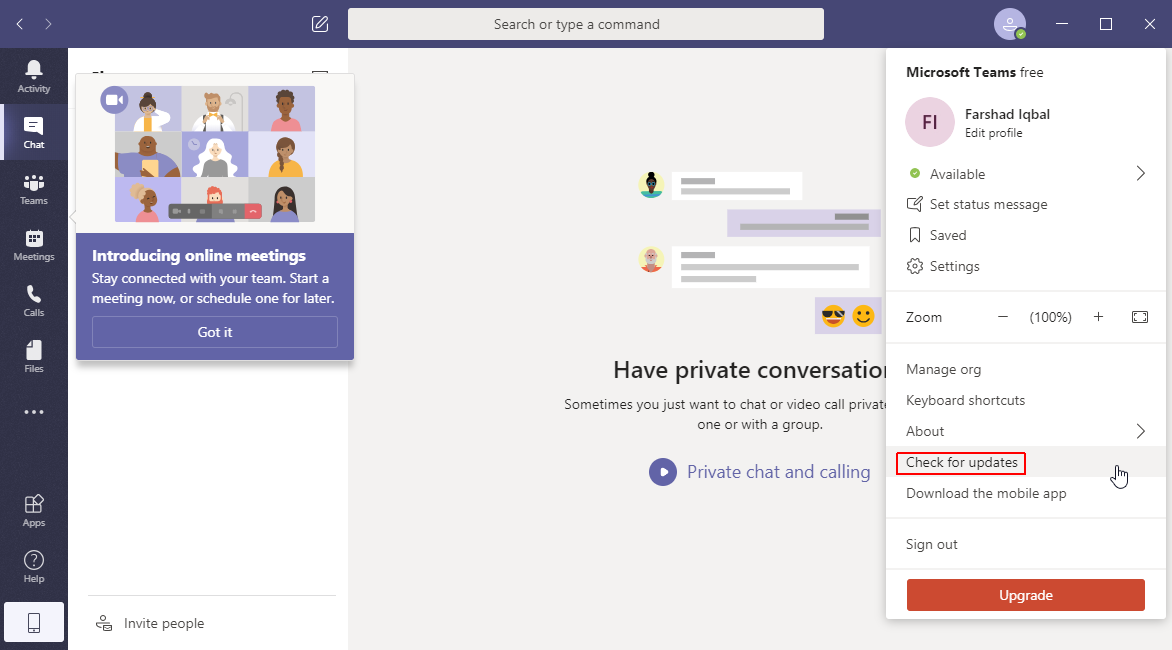Screen dimensions: 1172x650
Task: Toggle full screen zoom icon
Action: pyautogui.click(x=1140, y=317)
